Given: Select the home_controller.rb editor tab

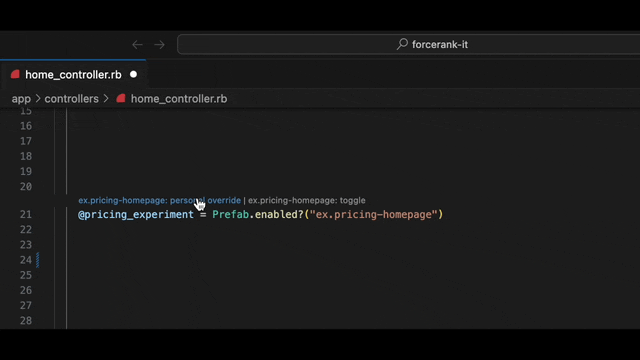Looking at the screenshot, I should coord(73,75).
